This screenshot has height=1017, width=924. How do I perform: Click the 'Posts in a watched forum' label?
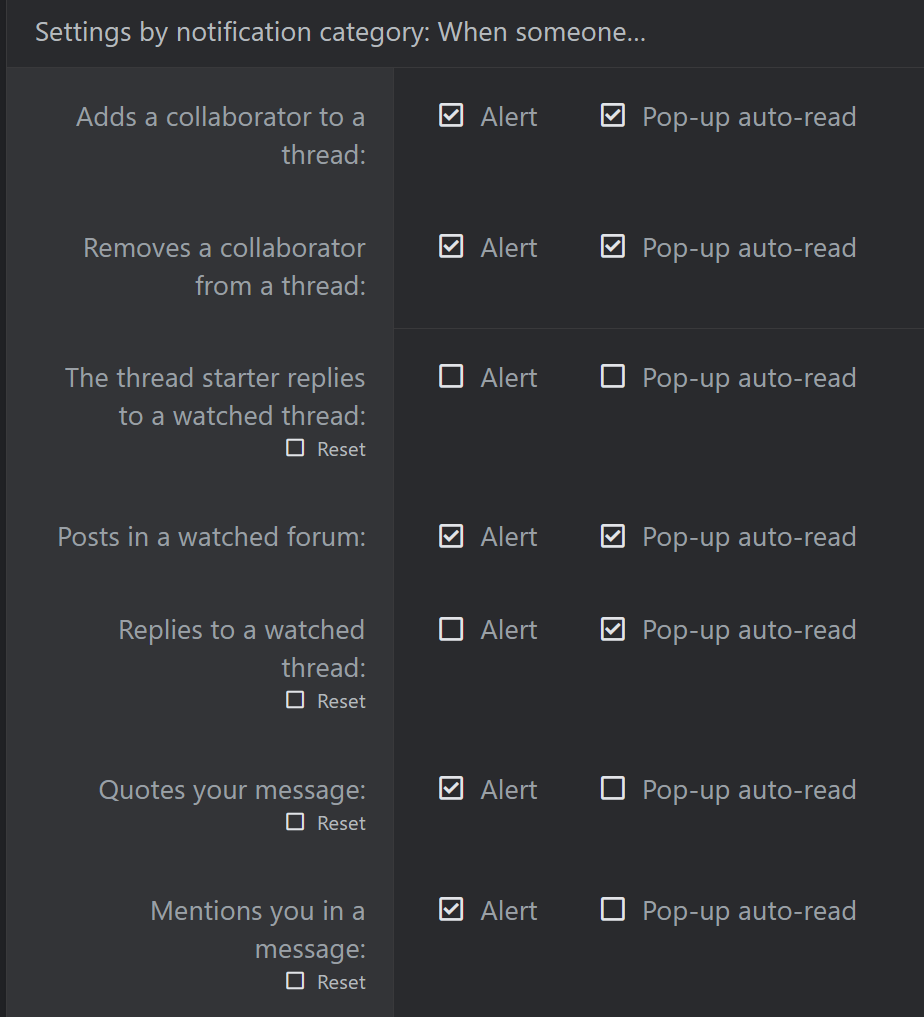tap(211, 537)
